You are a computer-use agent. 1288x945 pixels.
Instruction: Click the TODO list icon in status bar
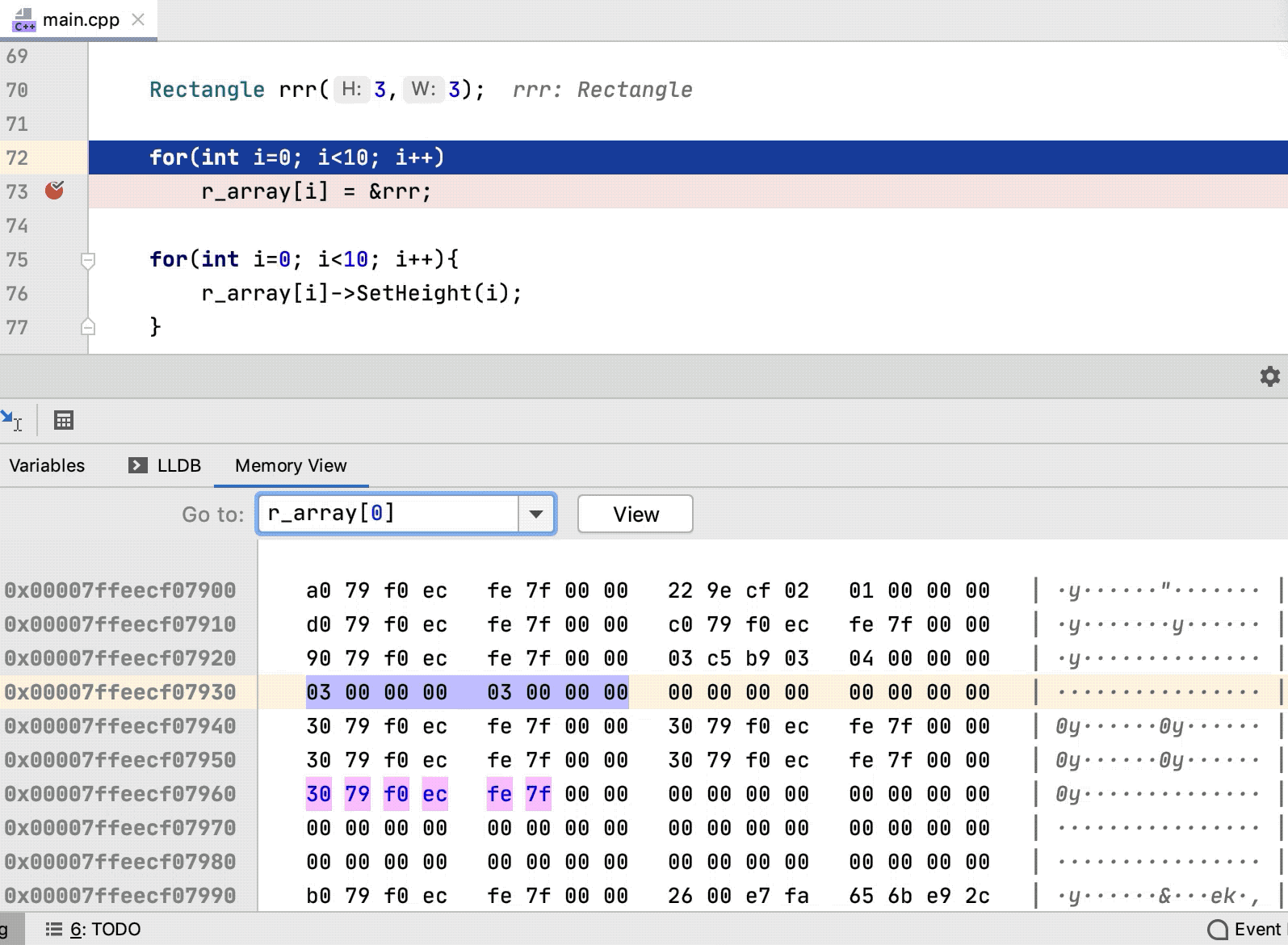click(54, 929)
